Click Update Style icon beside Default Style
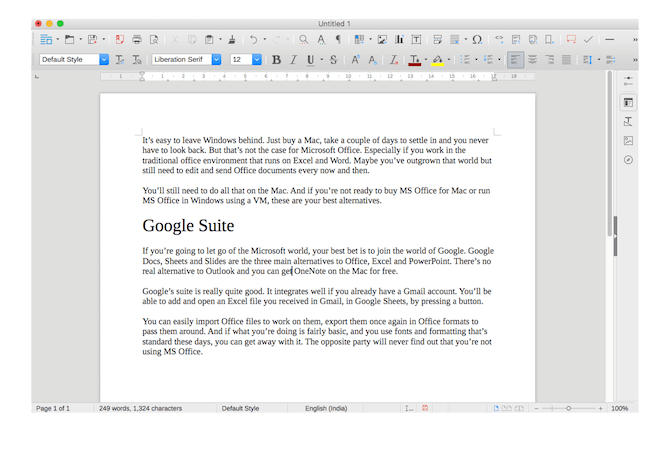Viewport: 670px width, 457px height. click(120, 60)
